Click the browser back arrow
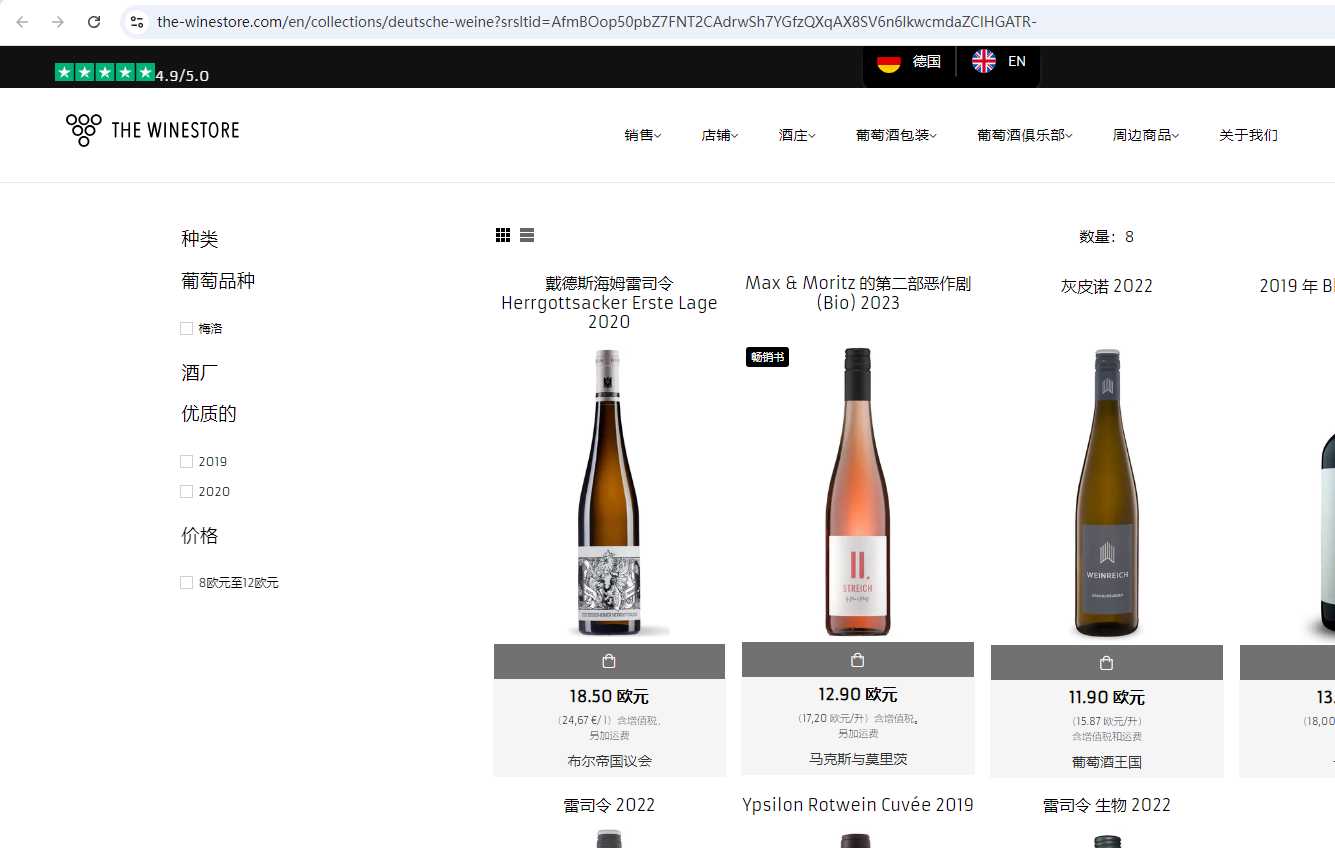1335x848 pixels. pyautogui.click(x=22, y=22)
